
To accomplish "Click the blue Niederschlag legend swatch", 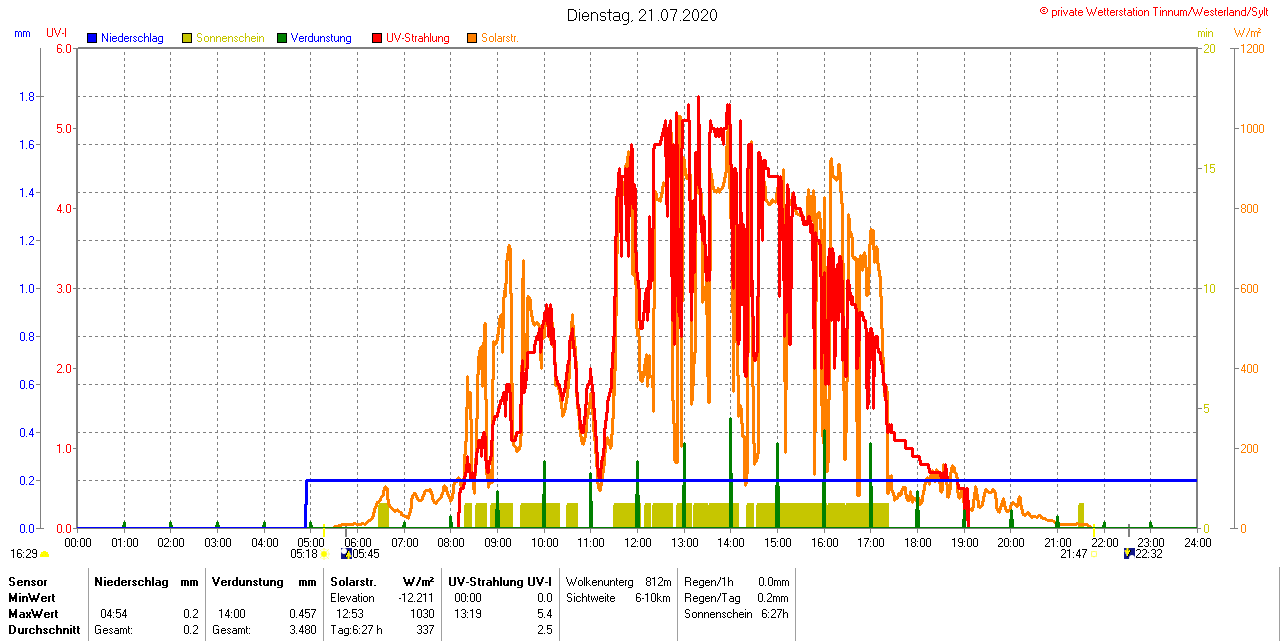I will 92,38.
